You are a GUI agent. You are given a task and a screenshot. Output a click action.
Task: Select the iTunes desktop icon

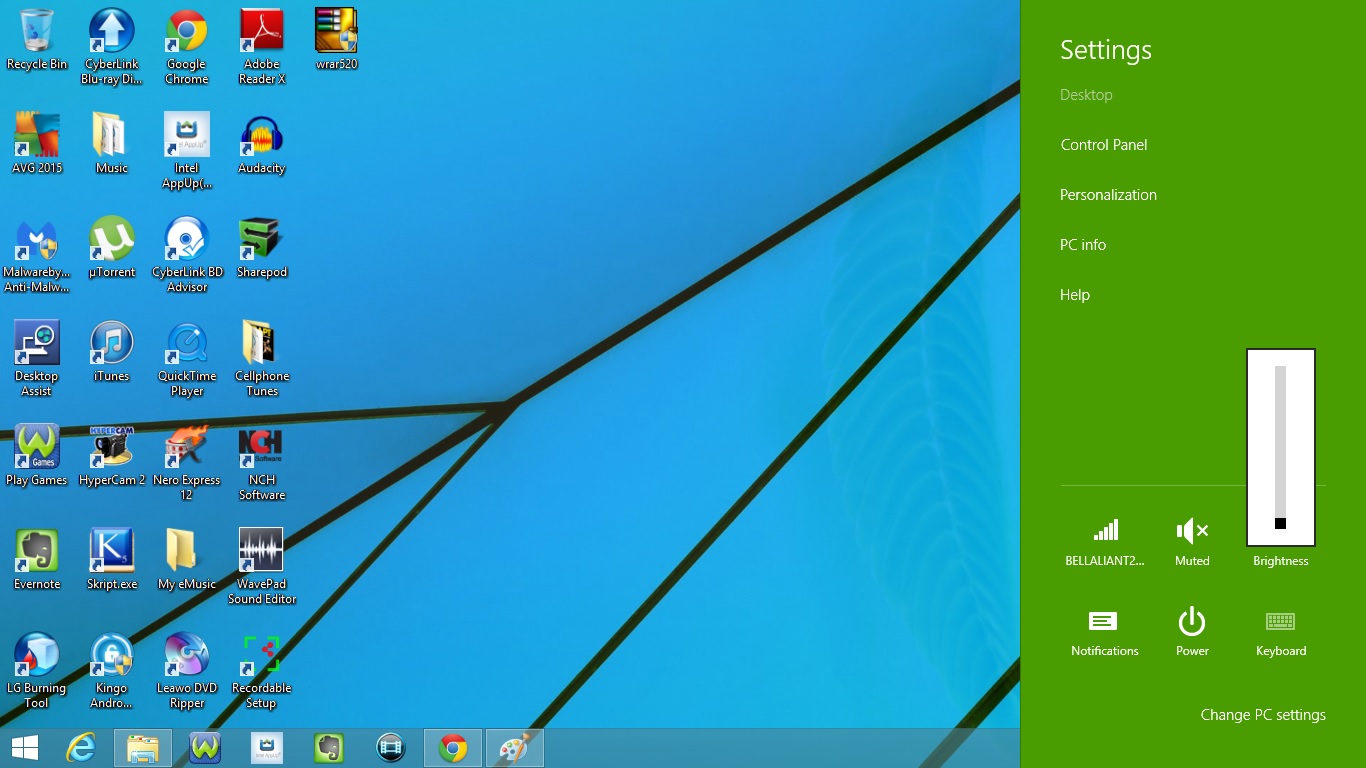pos(112,352)
